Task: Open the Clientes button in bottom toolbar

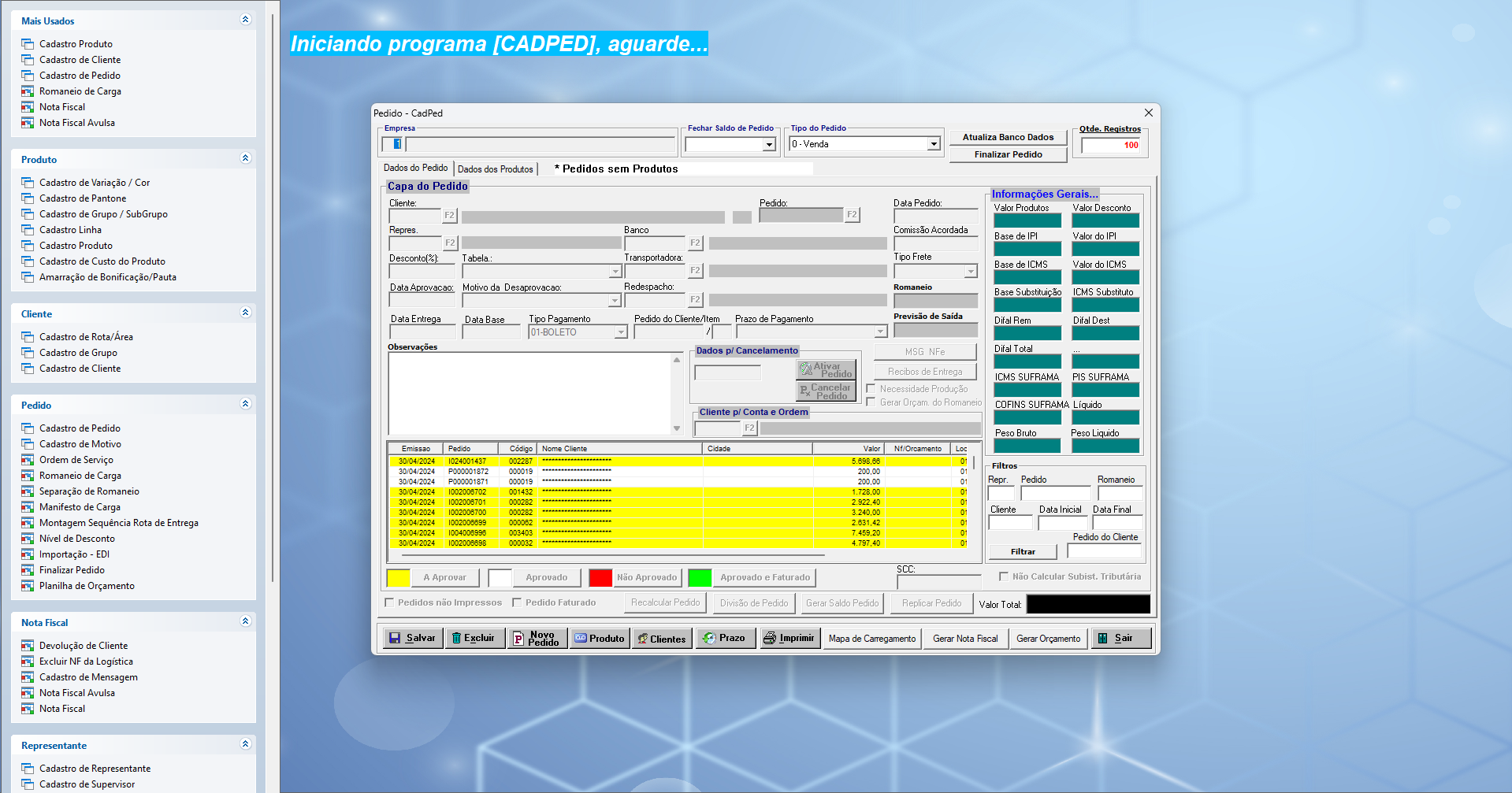Action: (662, 638)
